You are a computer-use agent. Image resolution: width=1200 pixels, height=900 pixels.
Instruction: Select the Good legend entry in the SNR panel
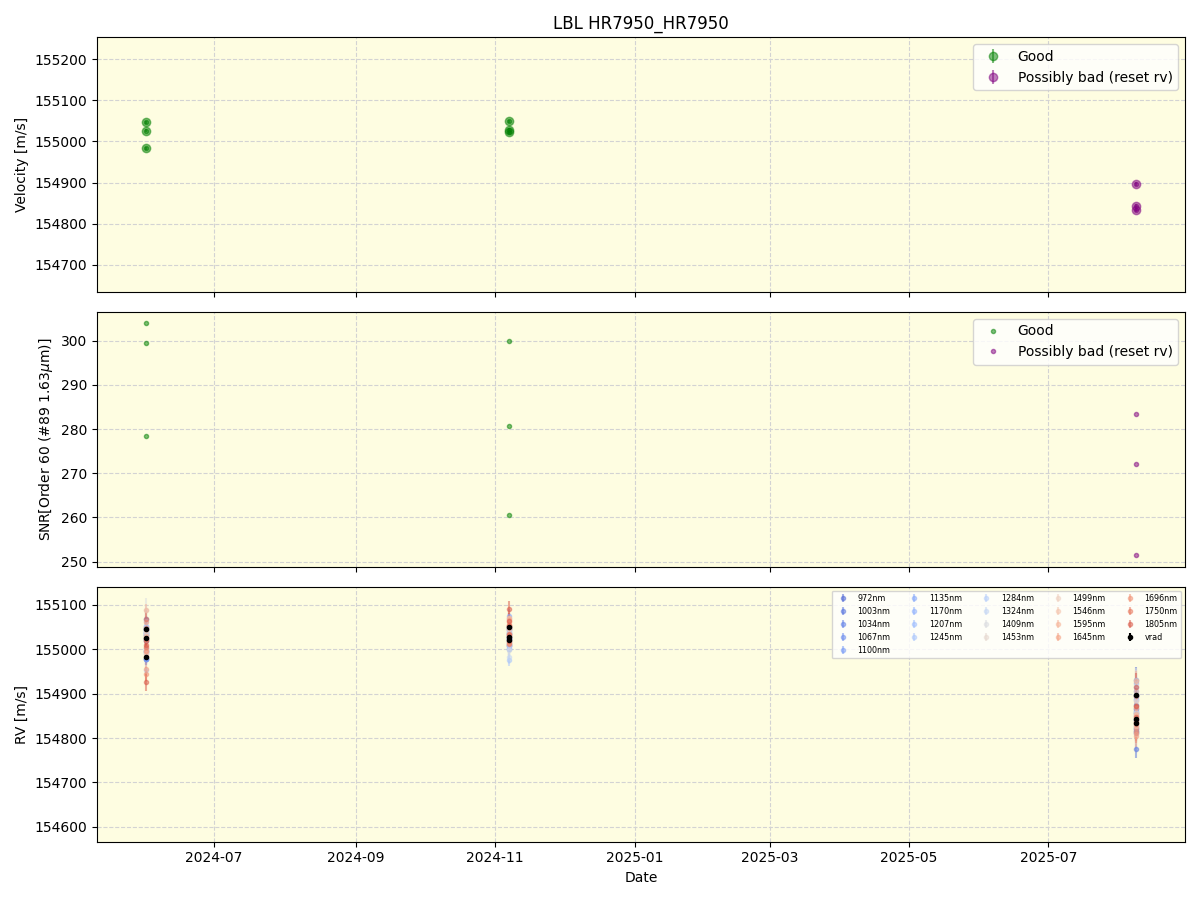coord(1035,330)
